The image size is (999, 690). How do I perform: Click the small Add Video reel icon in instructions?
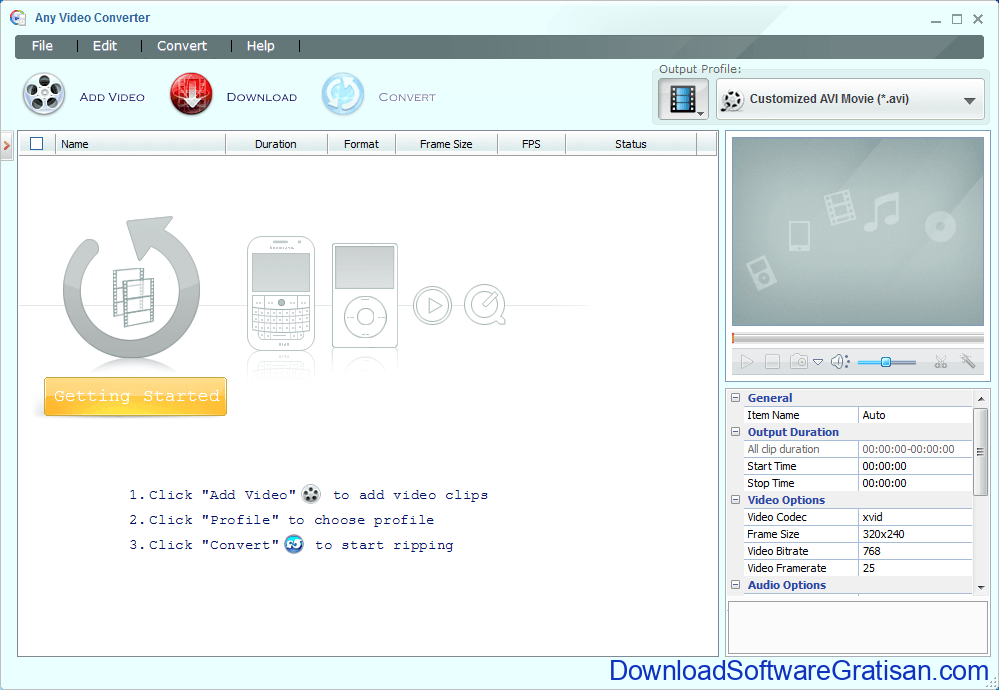[310, 494]
